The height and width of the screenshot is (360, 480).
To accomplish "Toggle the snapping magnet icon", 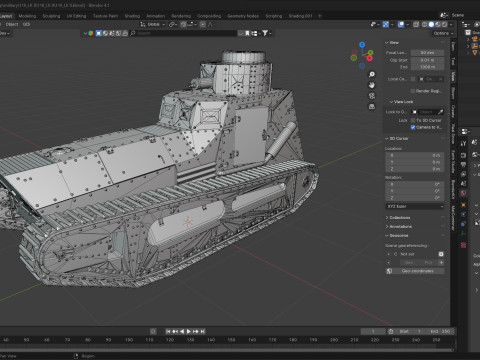I will tap(183, 24).
